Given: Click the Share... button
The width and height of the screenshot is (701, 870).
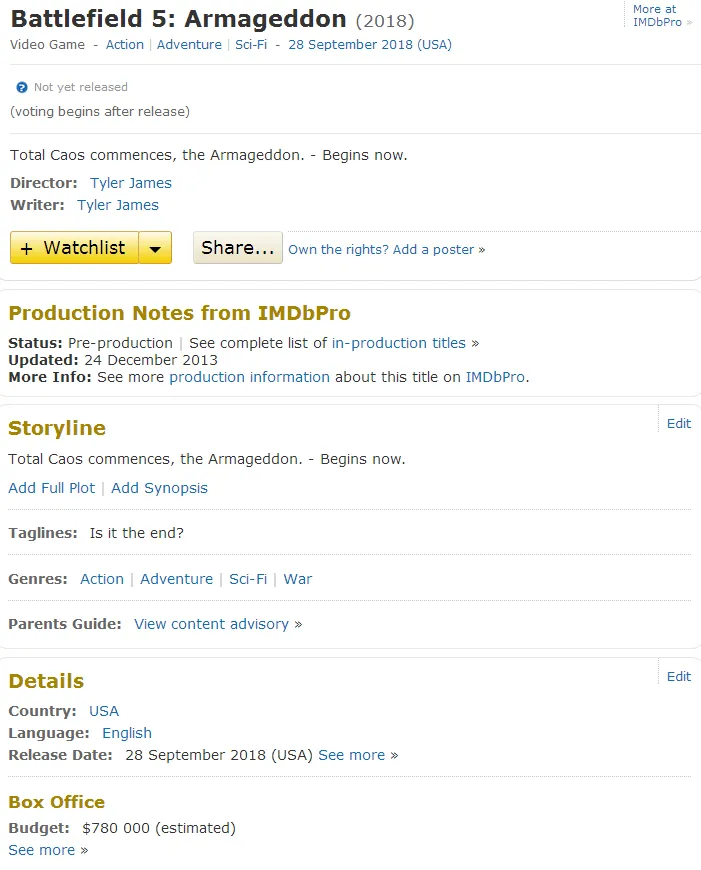Looking at the screenshot, I should click(x=237, y=248).
